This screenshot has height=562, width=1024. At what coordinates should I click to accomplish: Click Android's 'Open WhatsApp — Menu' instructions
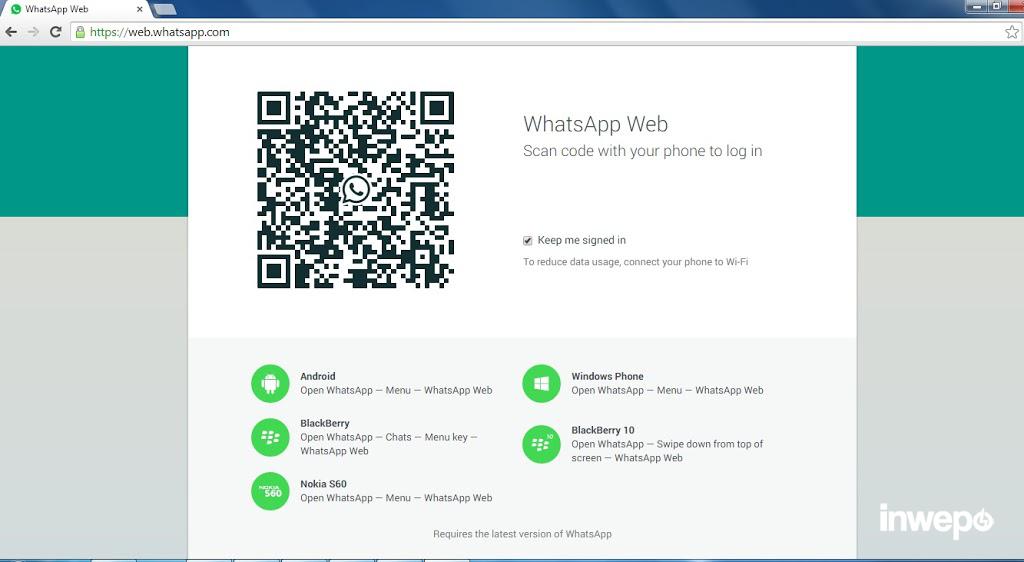[396, 390]
